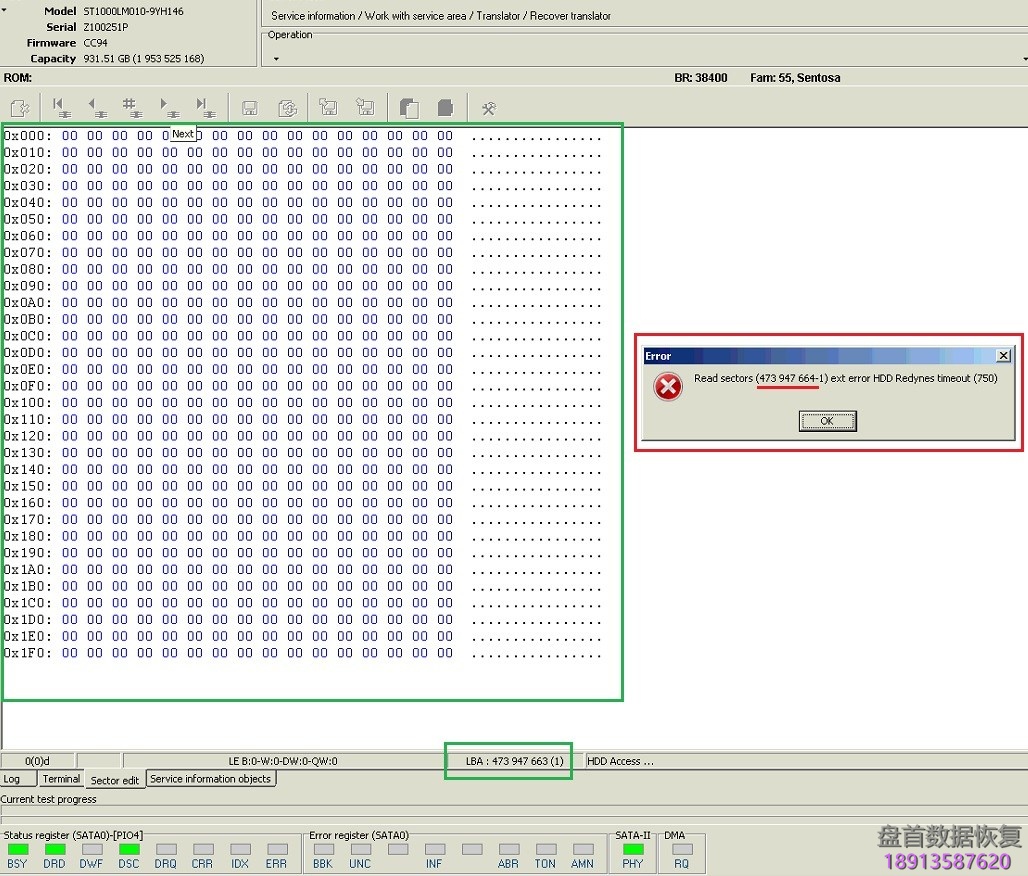Click the Previous sector arrow icon
This screenshot has height=876, width=1028.
(96, 107)
